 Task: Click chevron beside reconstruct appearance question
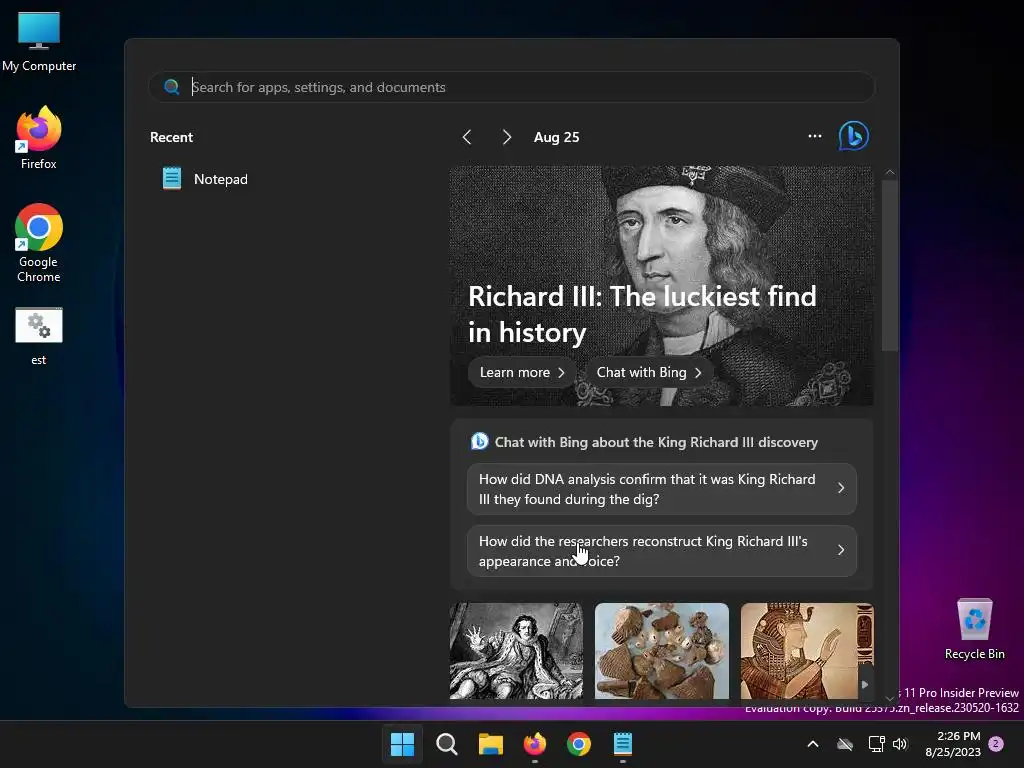(x=841, y=551)
